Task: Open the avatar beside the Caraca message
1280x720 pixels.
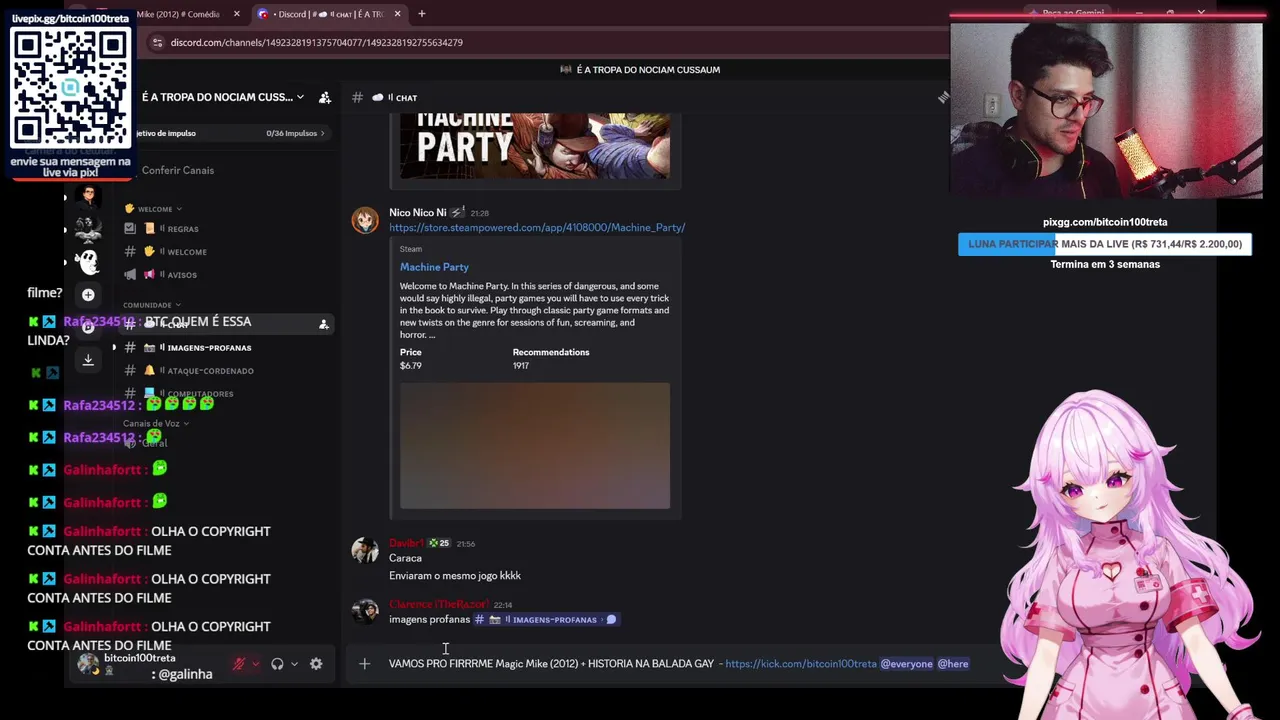Action: click(365, 551)
